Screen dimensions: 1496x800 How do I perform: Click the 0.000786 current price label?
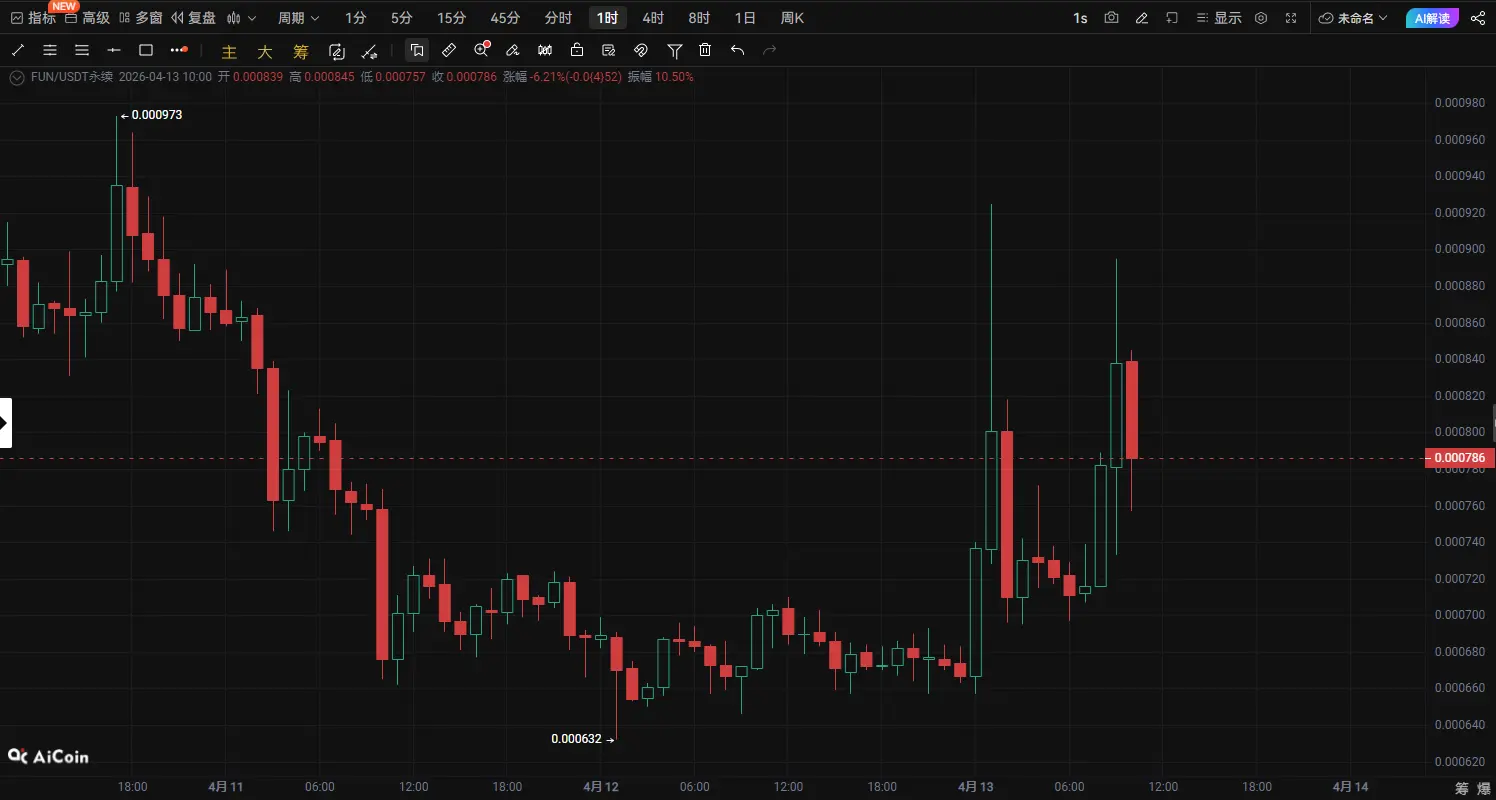[1459, 458]
